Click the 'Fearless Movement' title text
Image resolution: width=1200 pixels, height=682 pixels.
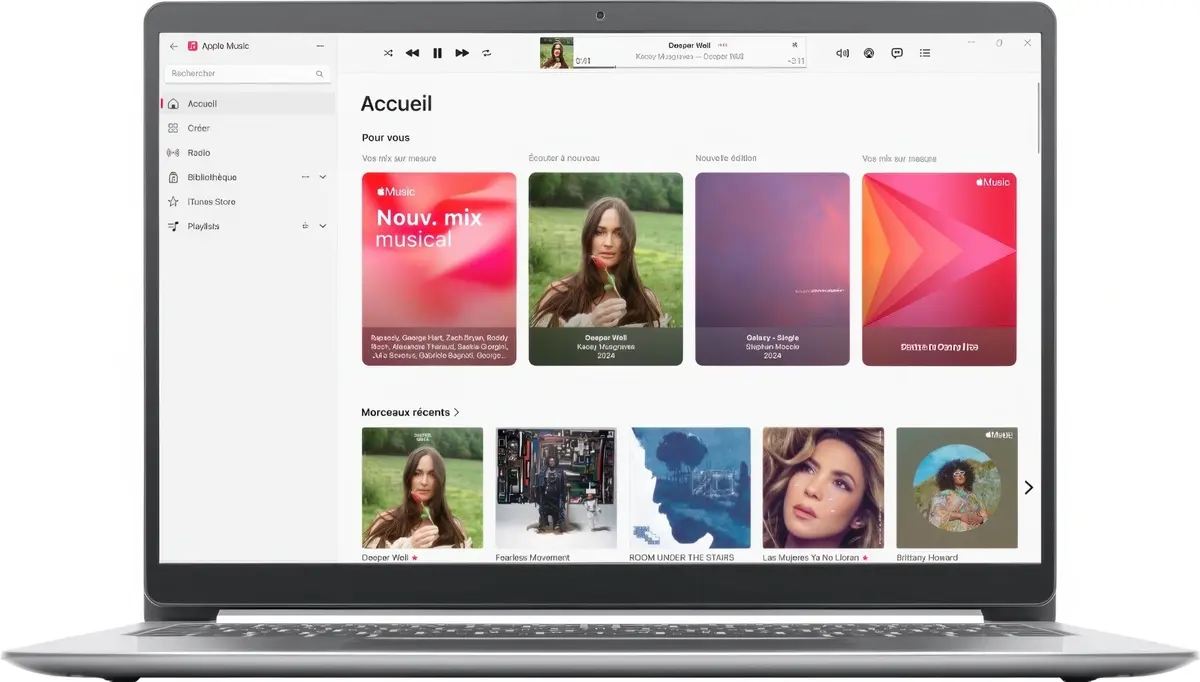point(533,558)
